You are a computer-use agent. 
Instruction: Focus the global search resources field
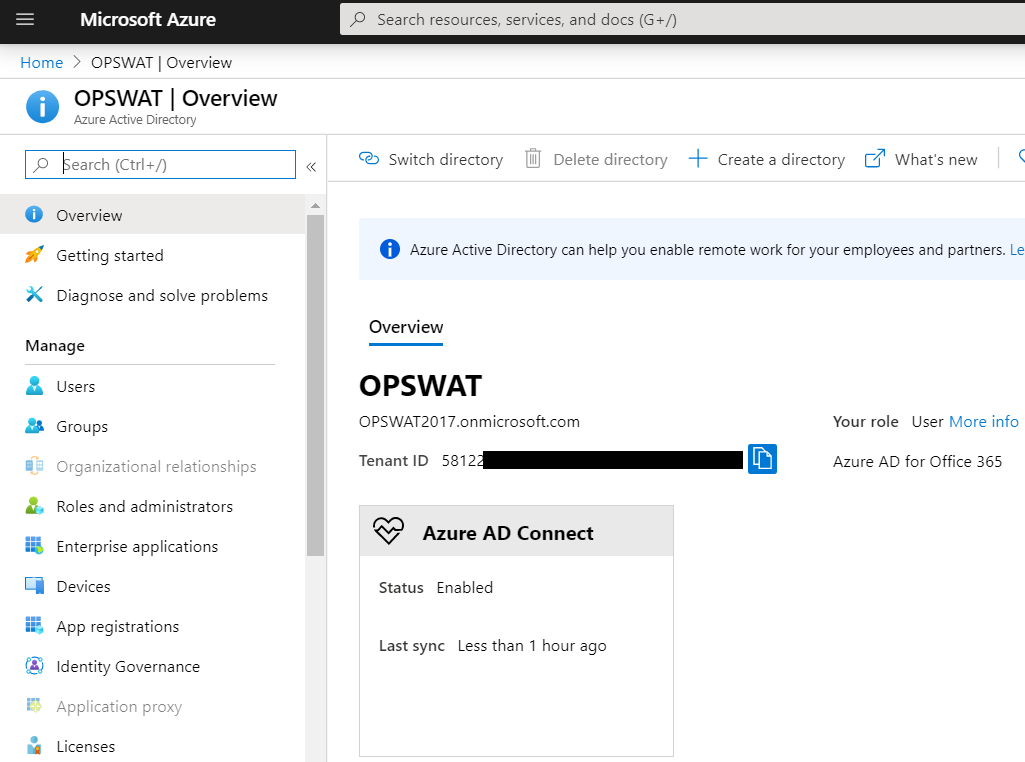[682, 20]
